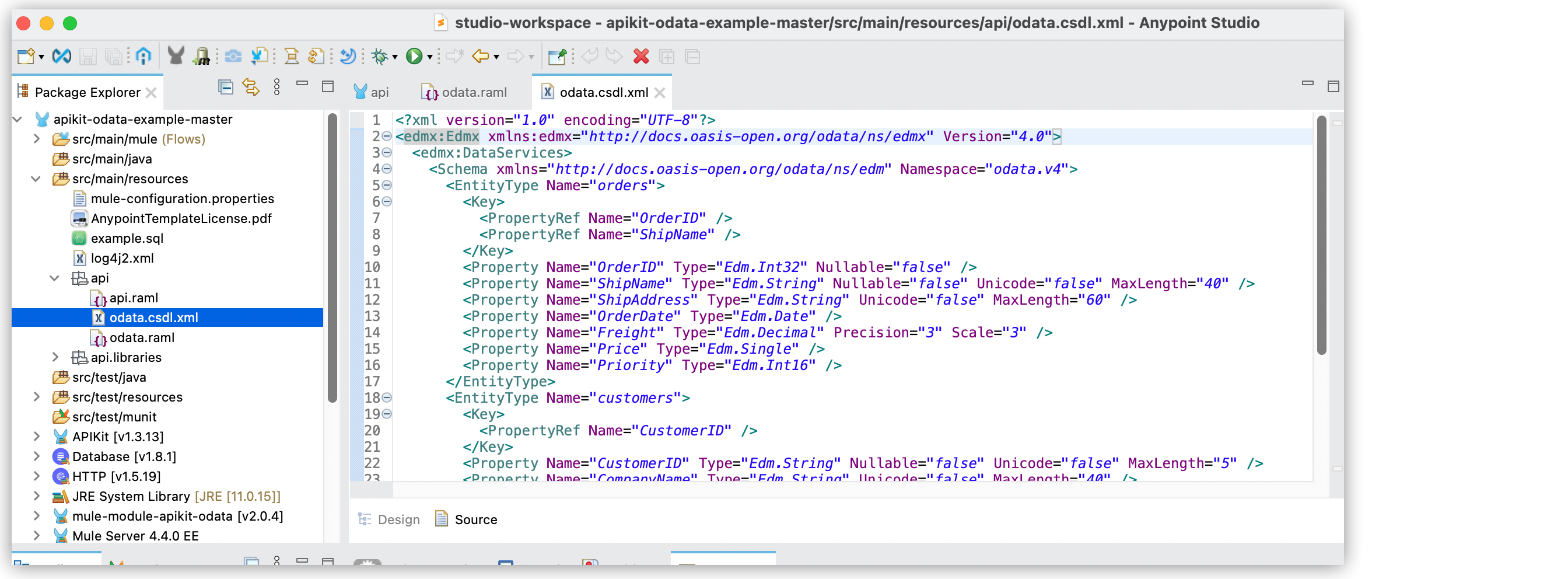
Task: Close the odata.csdl.xml editor tab
Action: click(660, 93)
